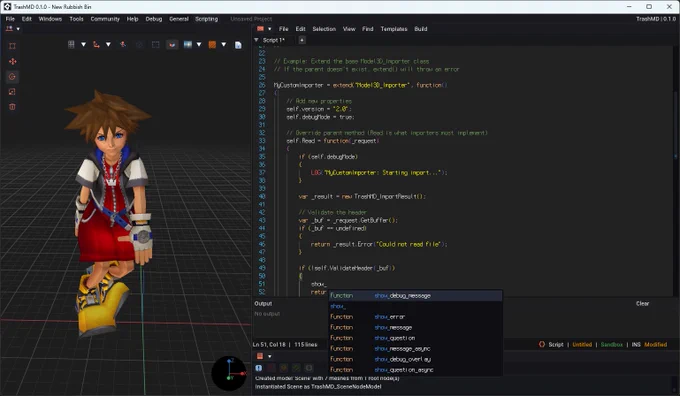The width and height of the screenshot is (680, 396).
Task: Click the axis gizmo icon in viewport toolbar
Action: pyautogui.click(x=96, y=44)
